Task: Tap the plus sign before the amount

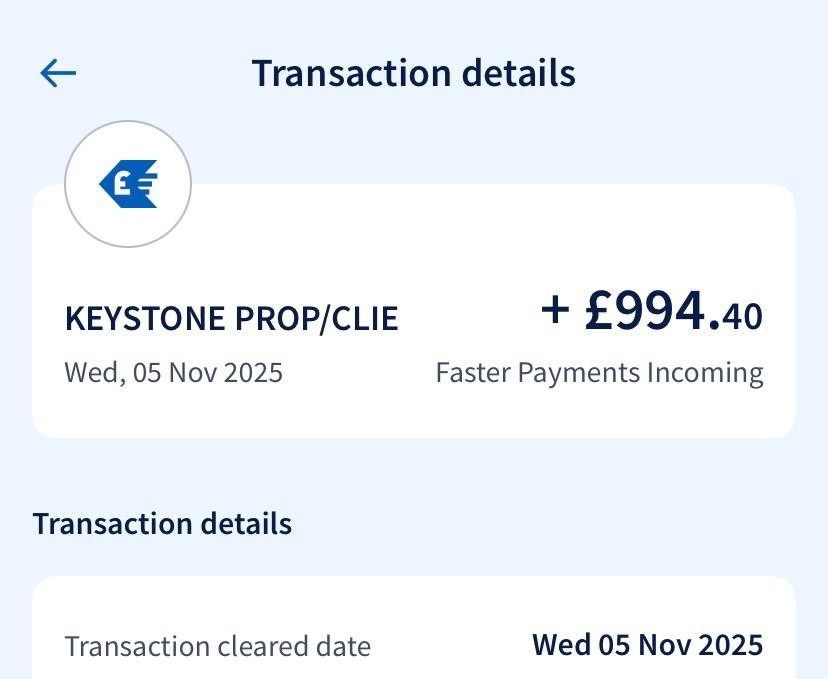Action: (x=555, y=311)
